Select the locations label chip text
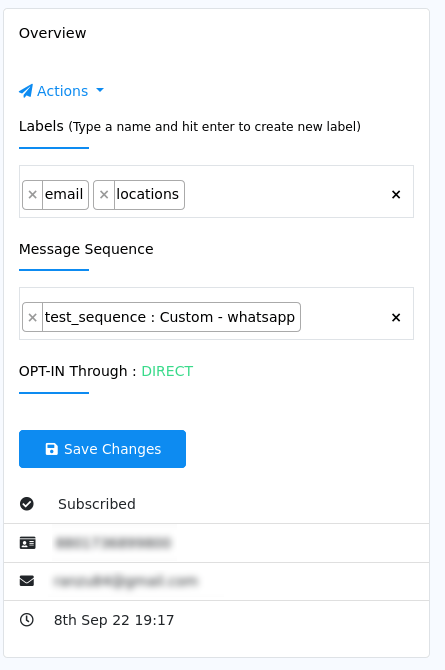Image resolution: width=445 pixels, height=670 pixels. tap(147, 194)
